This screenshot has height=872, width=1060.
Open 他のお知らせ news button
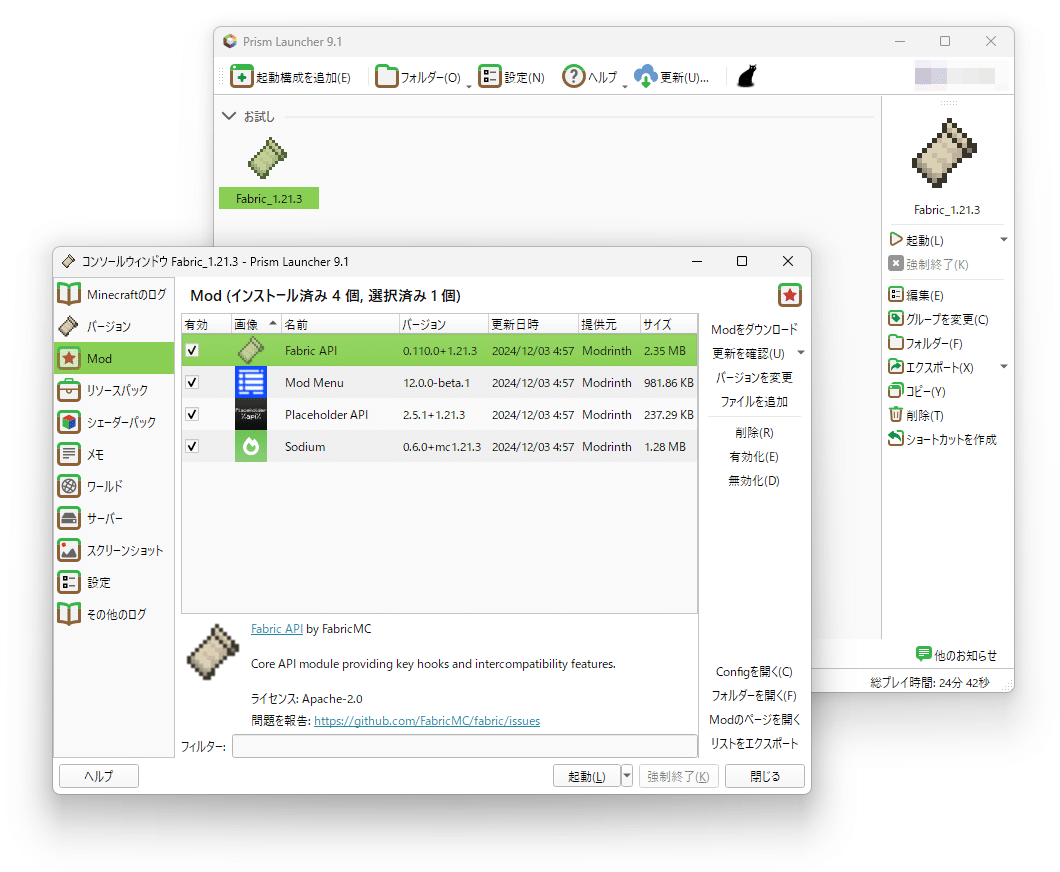tap(957, 654)
